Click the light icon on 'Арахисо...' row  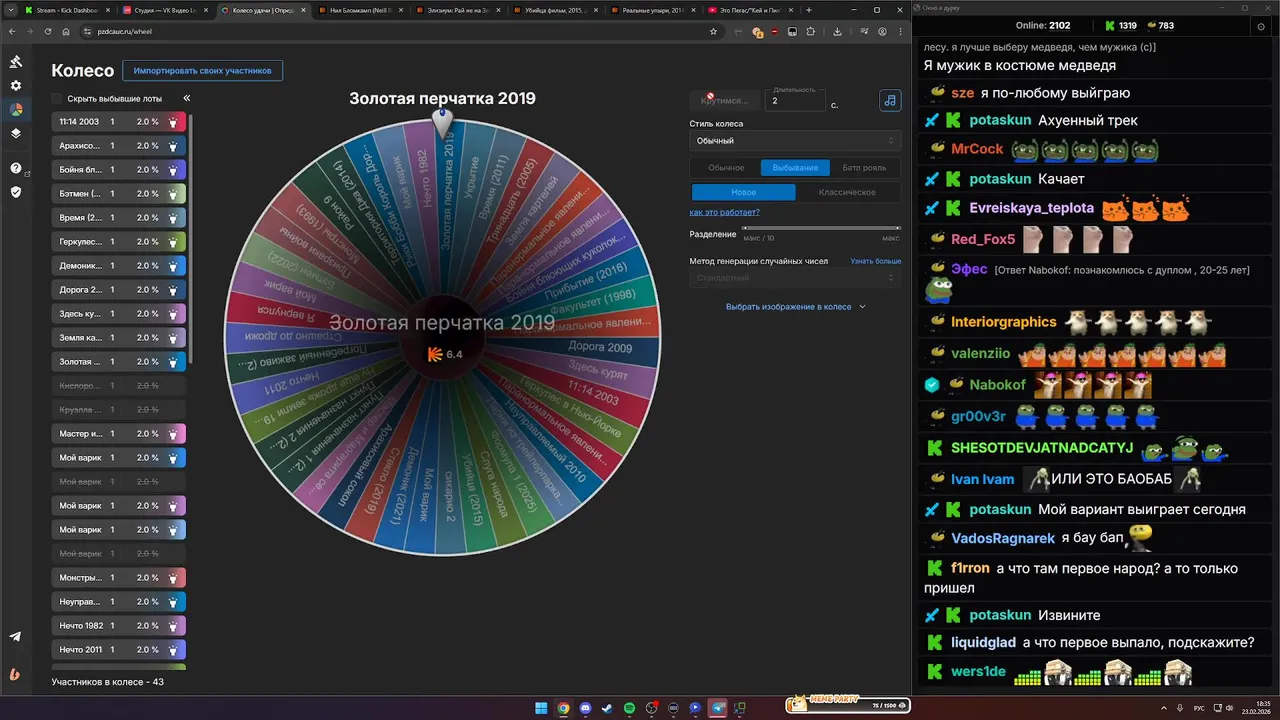pyautogui.click(x=173, y=146)
